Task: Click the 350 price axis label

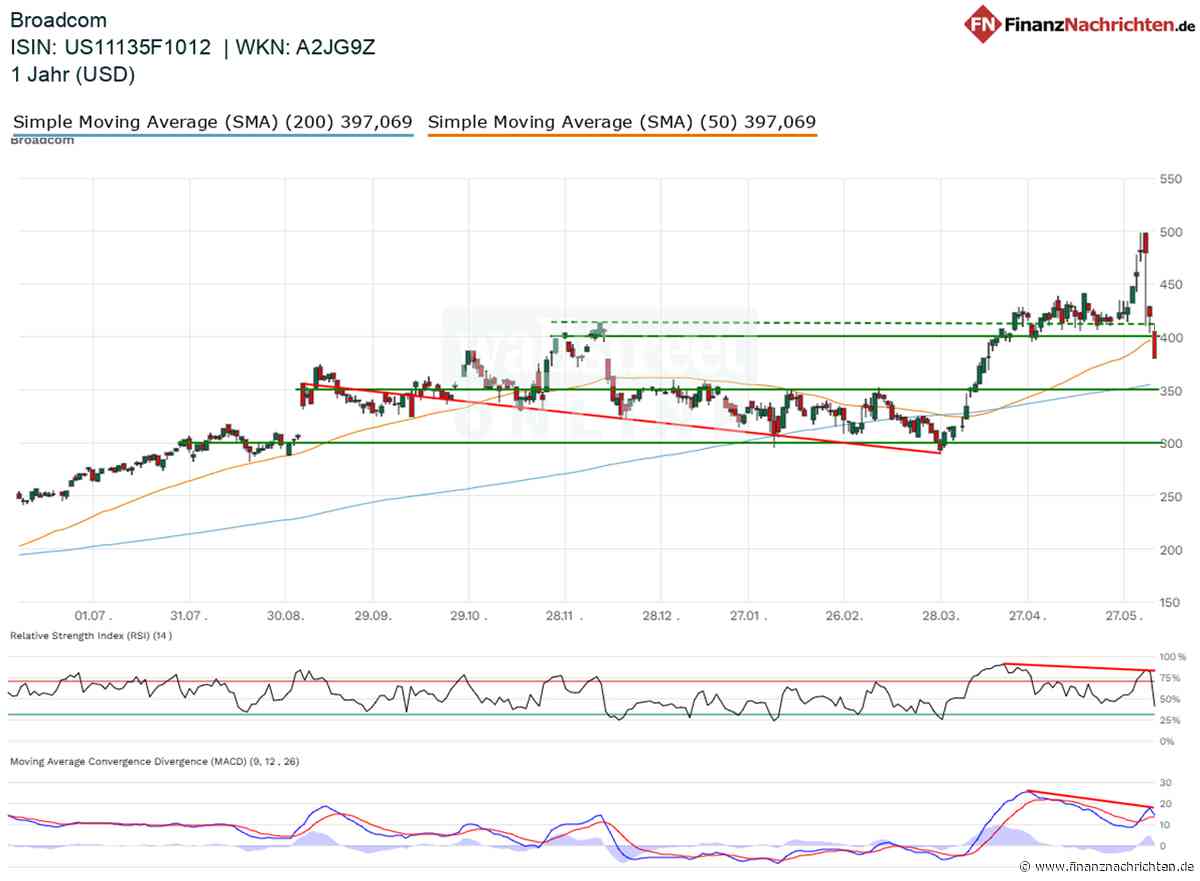Action: [x=1171, y=391]
